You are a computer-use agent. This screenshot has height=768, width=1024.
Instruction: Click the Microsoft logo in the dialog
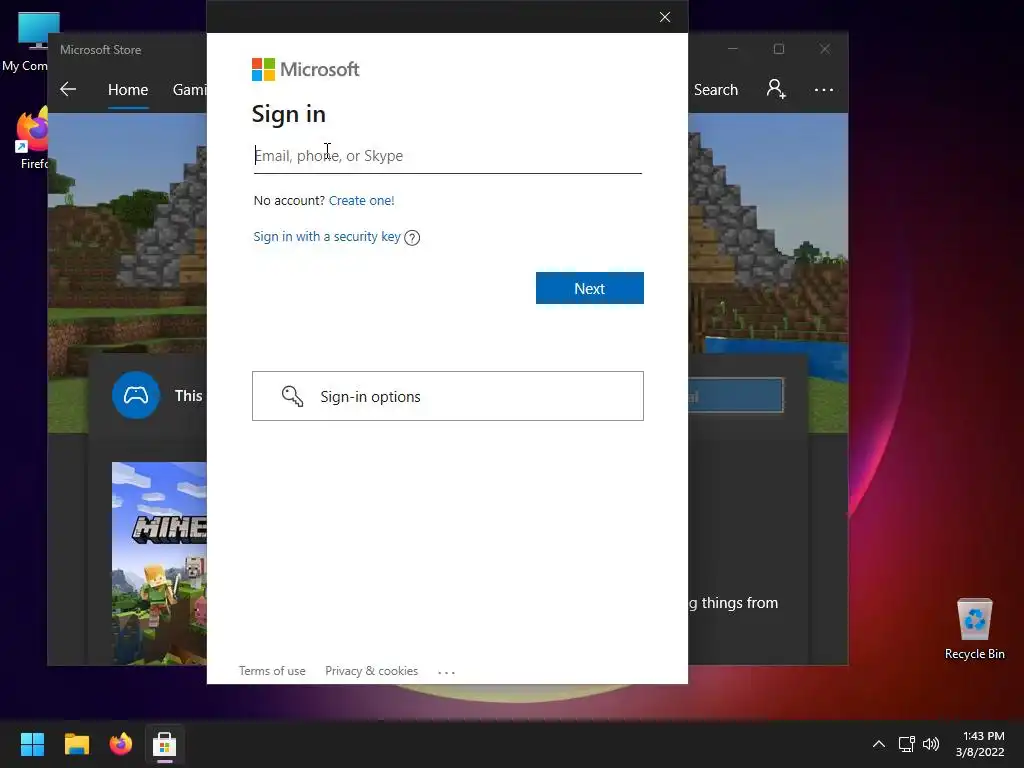pos(306,69)
